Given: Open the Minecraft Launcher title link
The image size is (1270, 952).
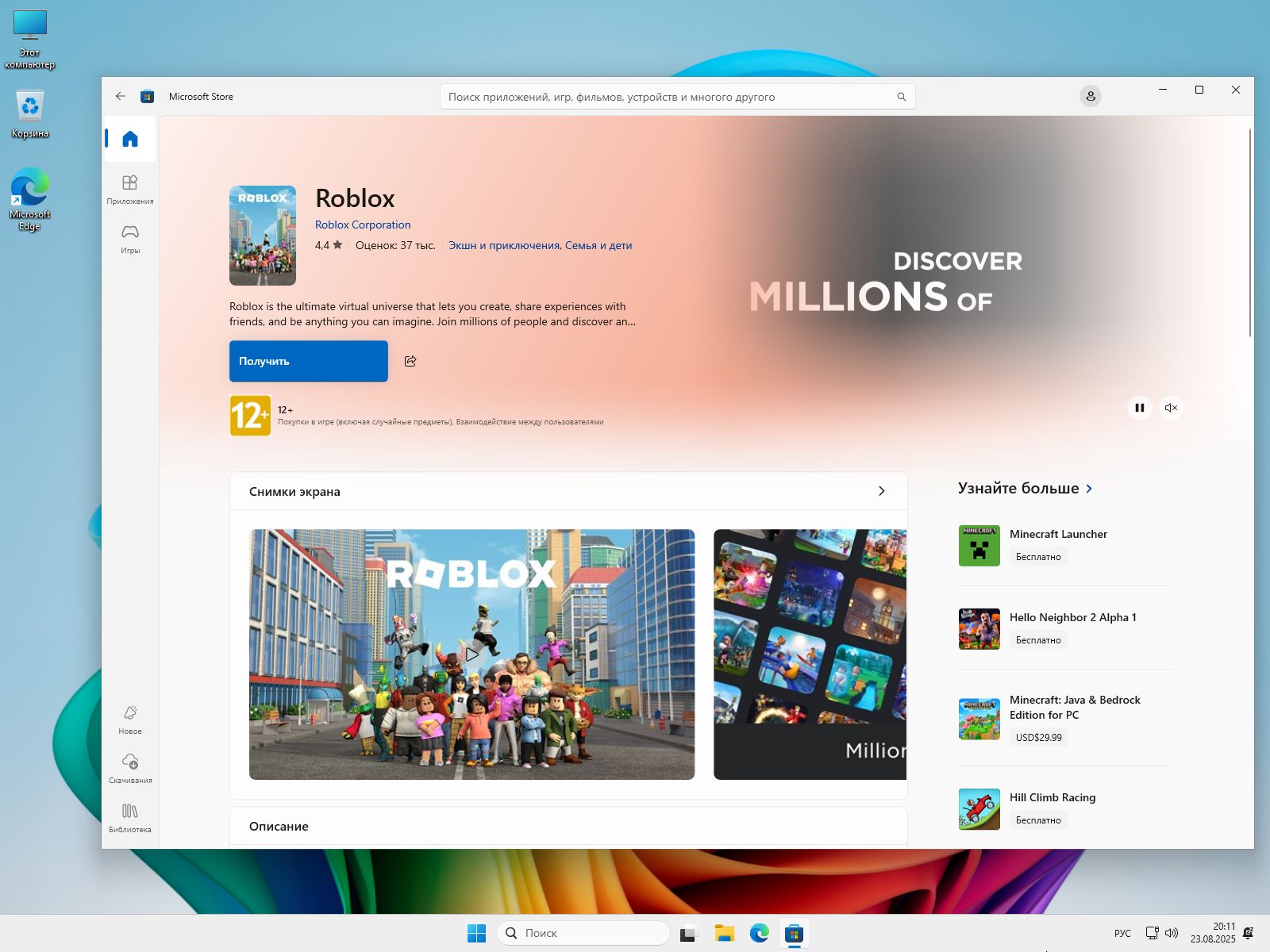Looking at the screenshot, I should 1058,534.
